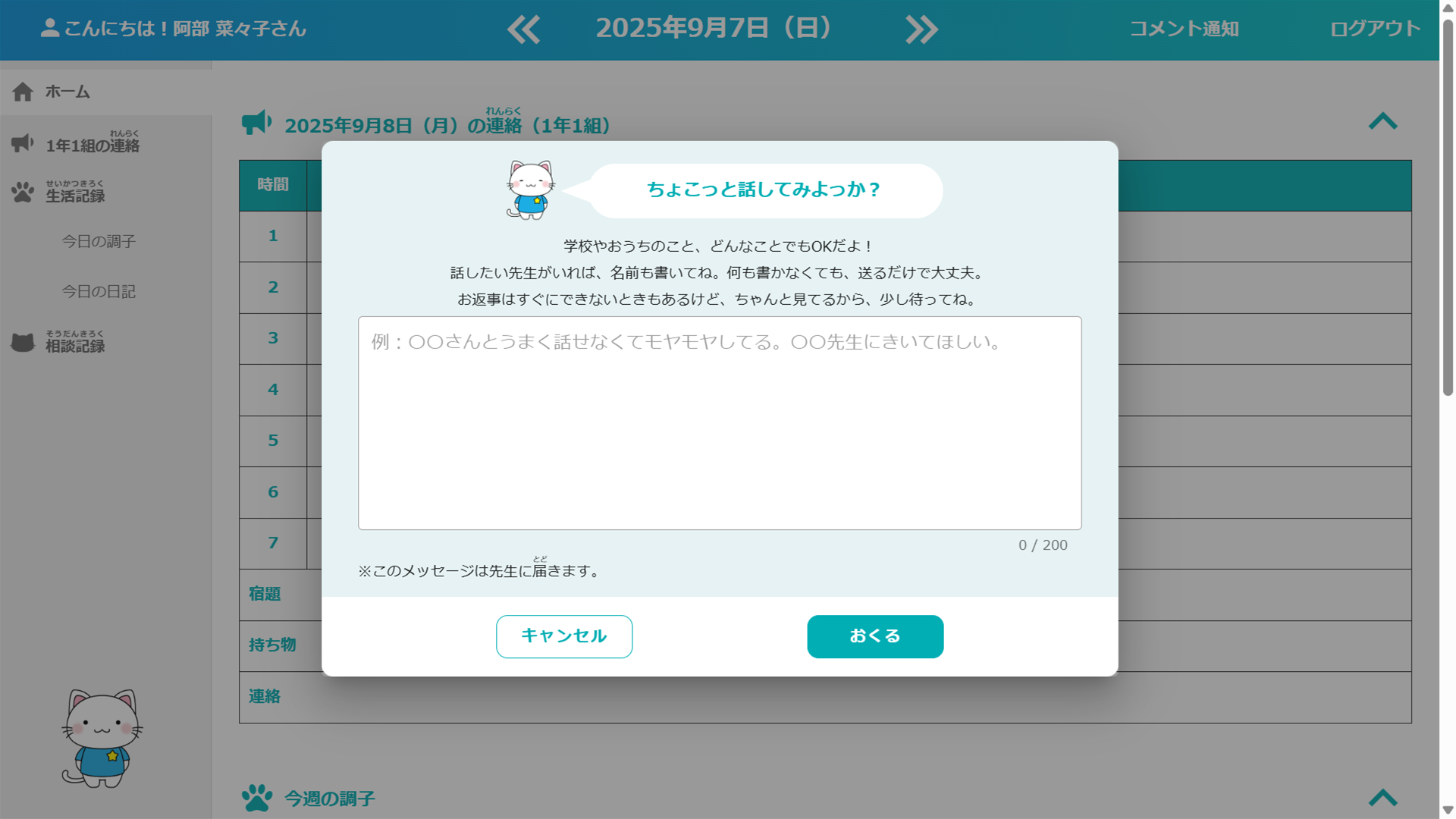This screenshot has width=1456, height=819.
Task: Go to previous day with left double arrow
Action: [x=523, y=29]
